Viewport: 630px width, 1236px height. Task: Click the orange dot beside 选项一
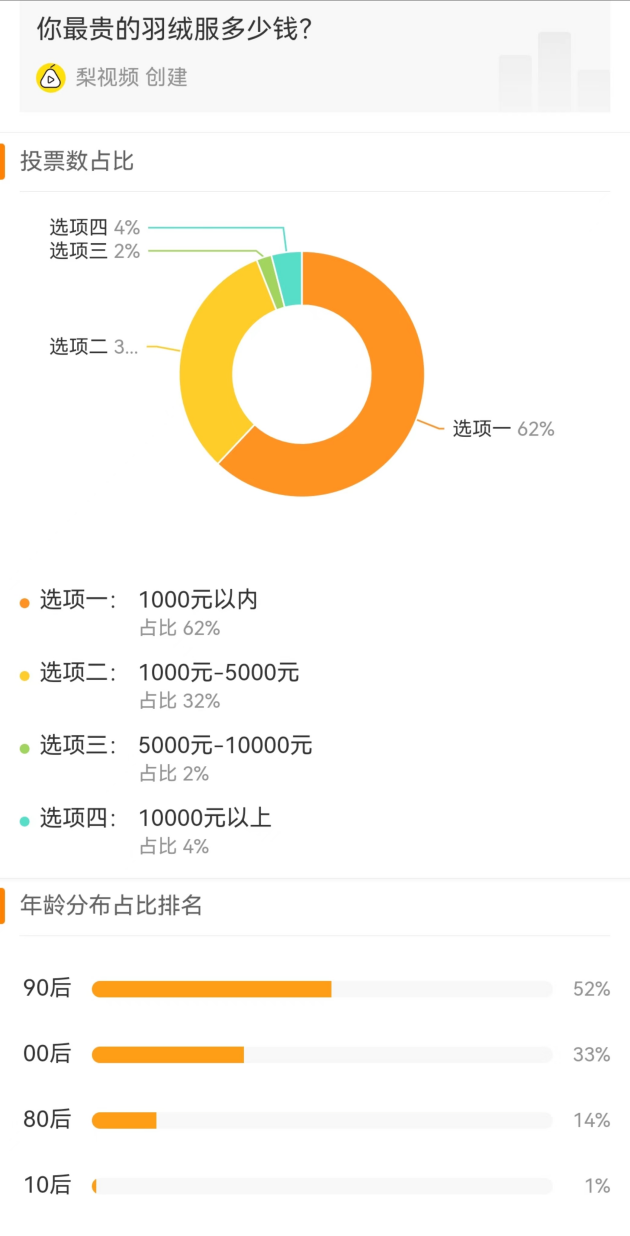pos(25,602)
